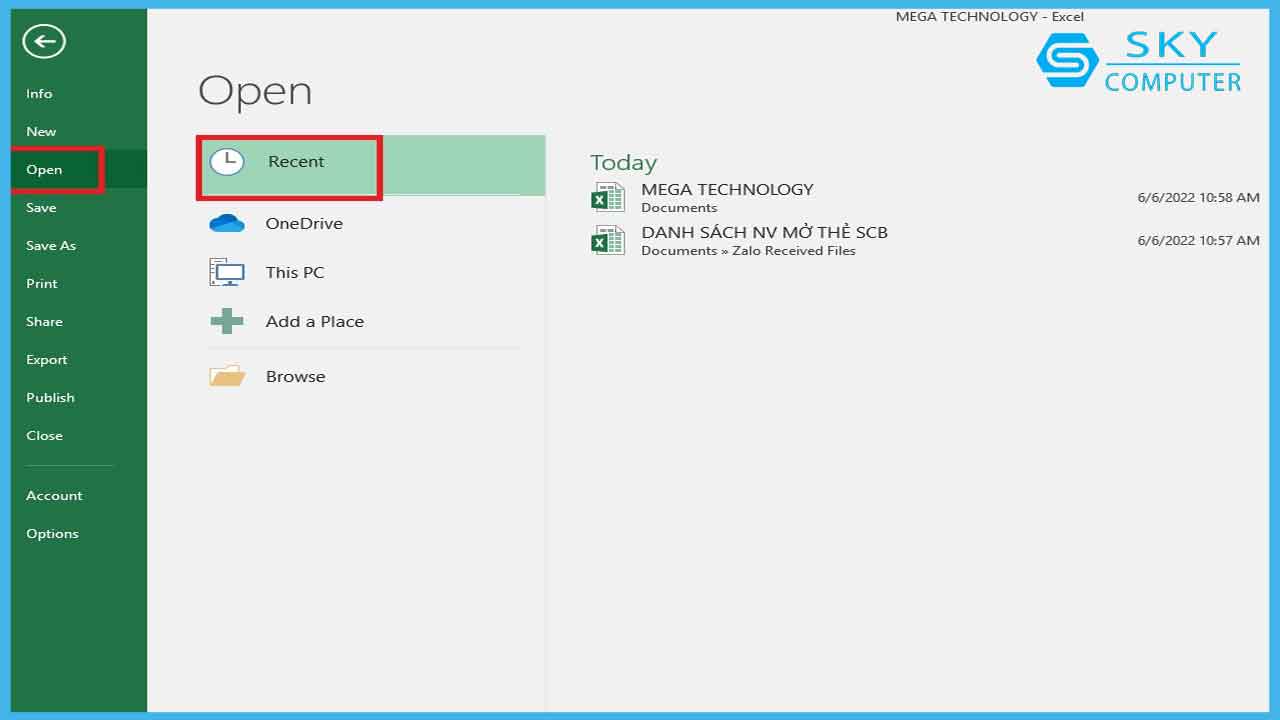The image size is (1280, 720).
Task: Click the OneDrive cloud icon
Action: (x=227, y=223)
